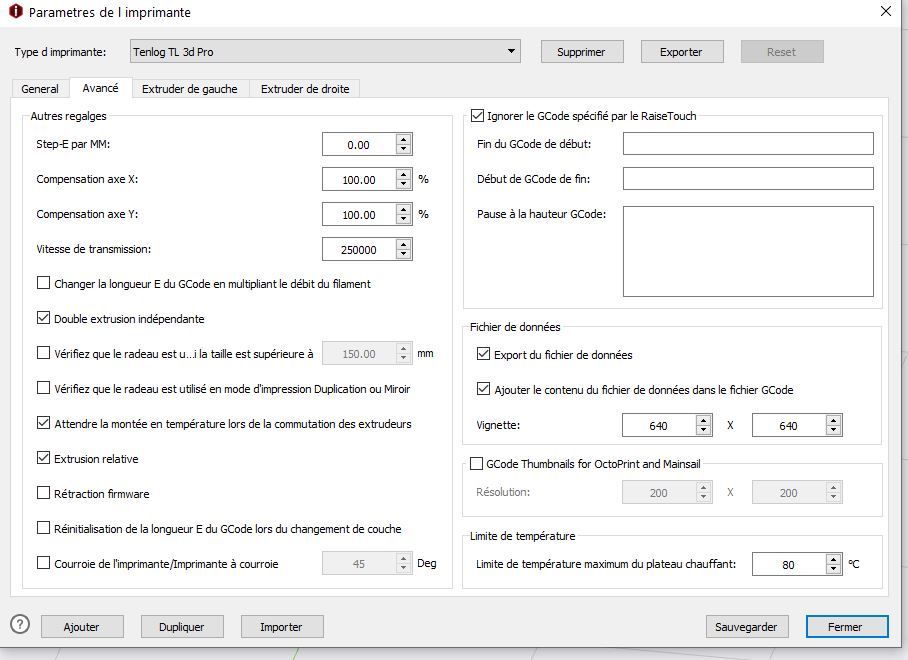Select the Avancé tab
The height and width of the screenshot is (660, 908).
tap(100, 88)
